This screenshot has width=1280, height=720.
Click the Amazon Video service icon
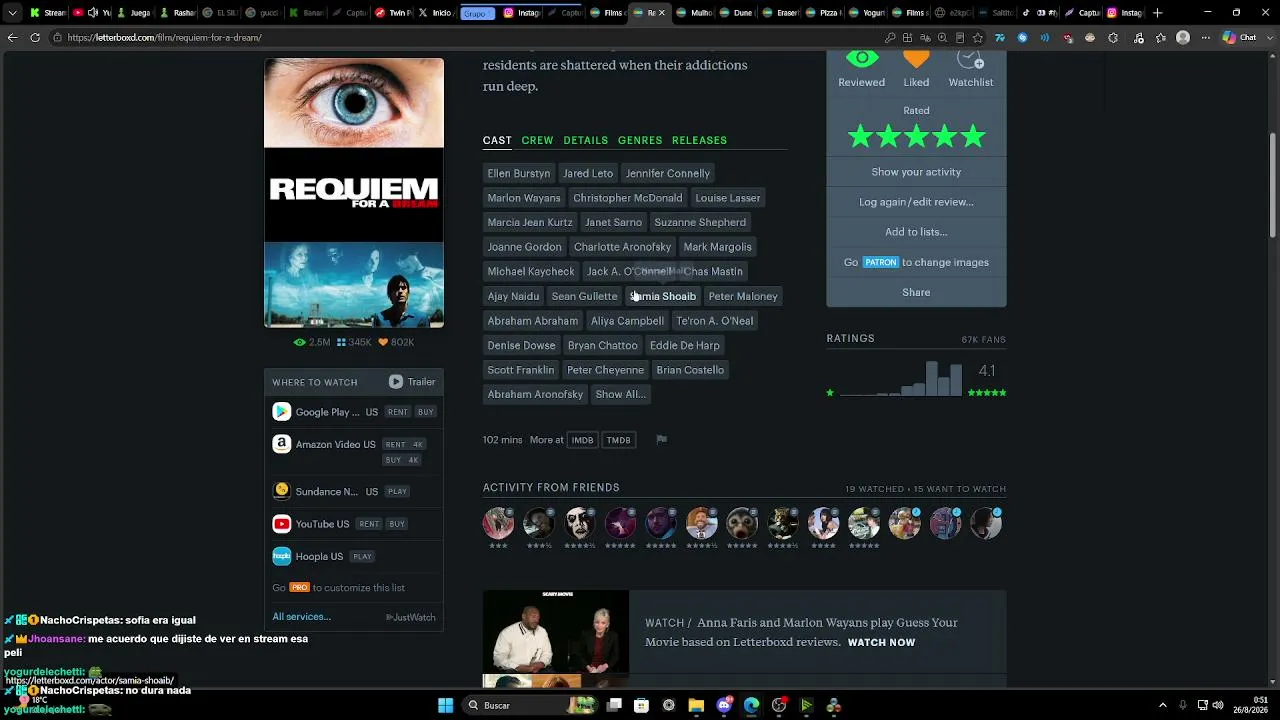[x=282, y=444]
